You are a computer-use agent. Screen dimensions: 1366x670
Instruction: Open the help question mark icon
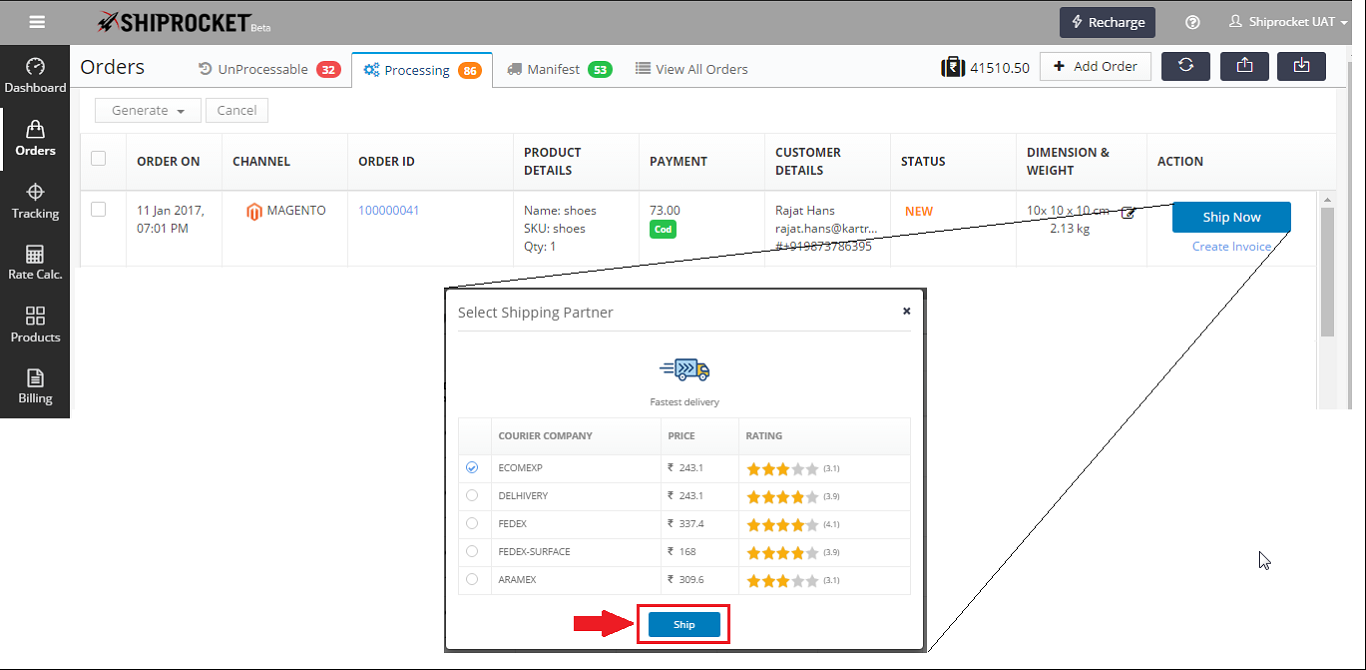(x=1192, y=22)
